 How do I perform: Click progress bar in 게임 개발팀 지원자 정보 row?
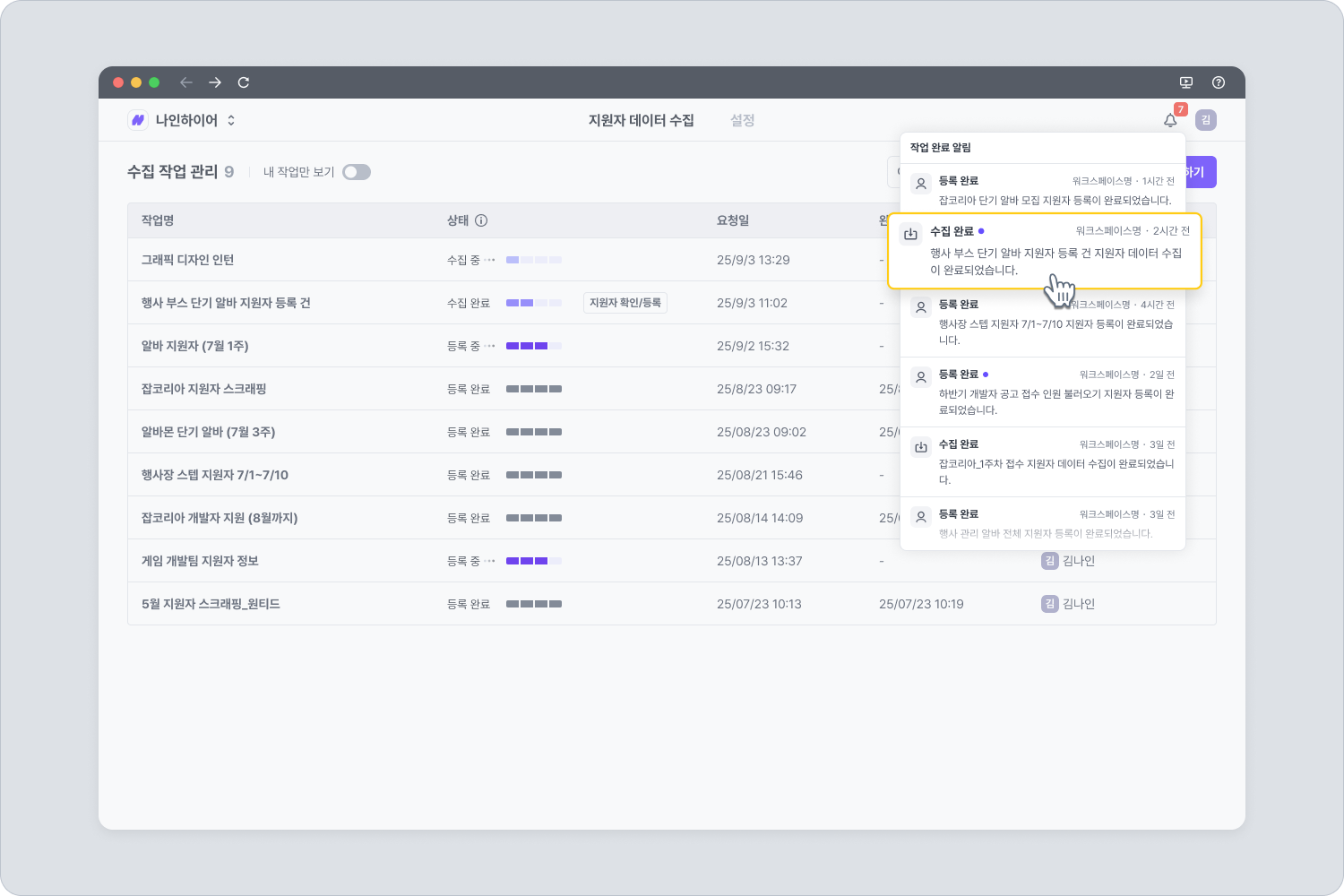coord(534,561)
